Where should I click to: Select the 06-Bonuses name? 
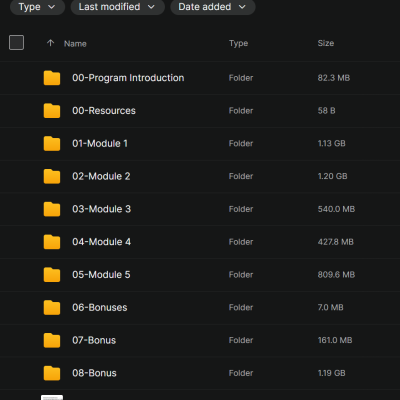[x=100, y=307]
